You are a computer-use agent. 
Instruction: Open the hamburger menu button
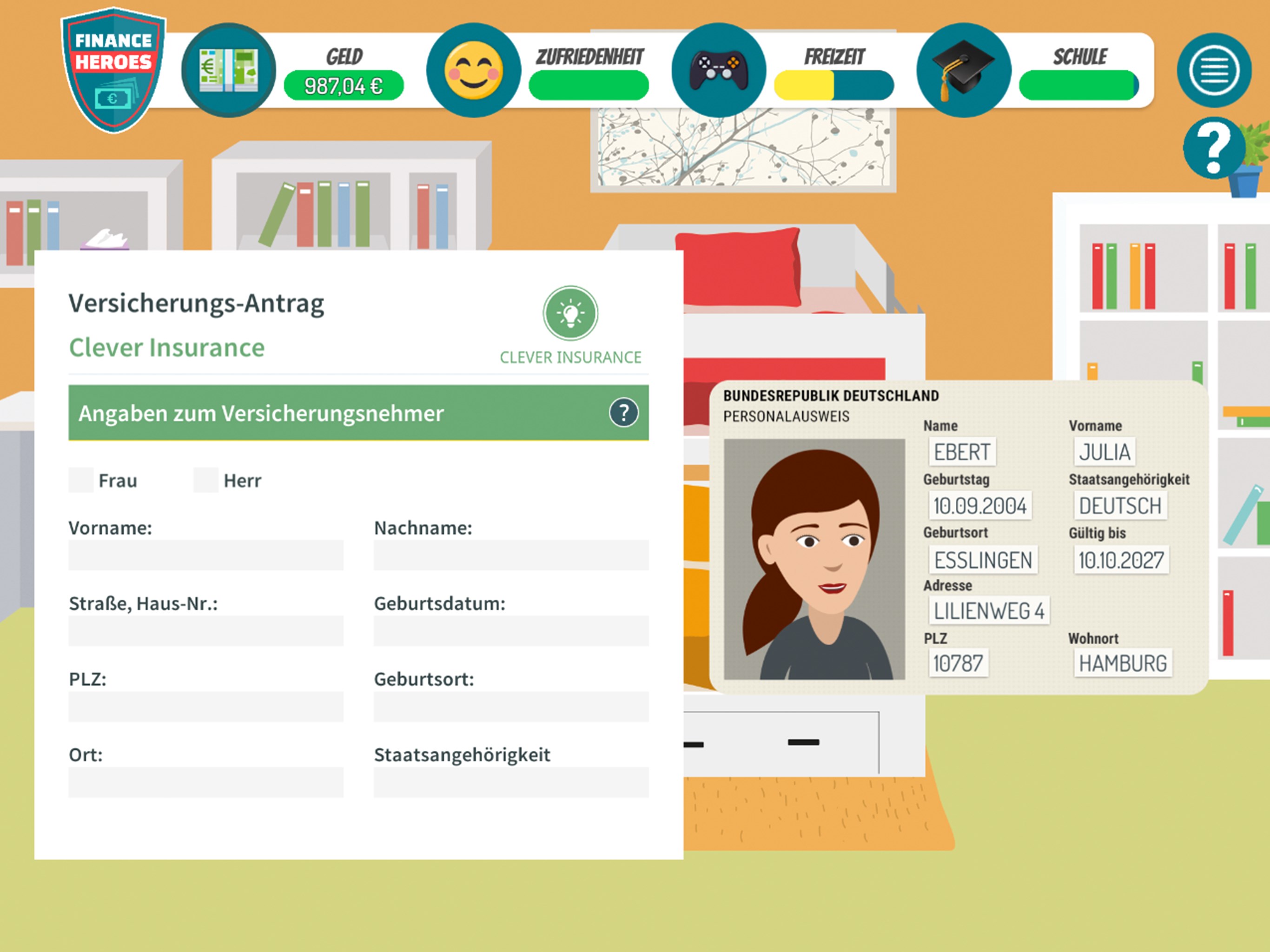[1213, 70]
